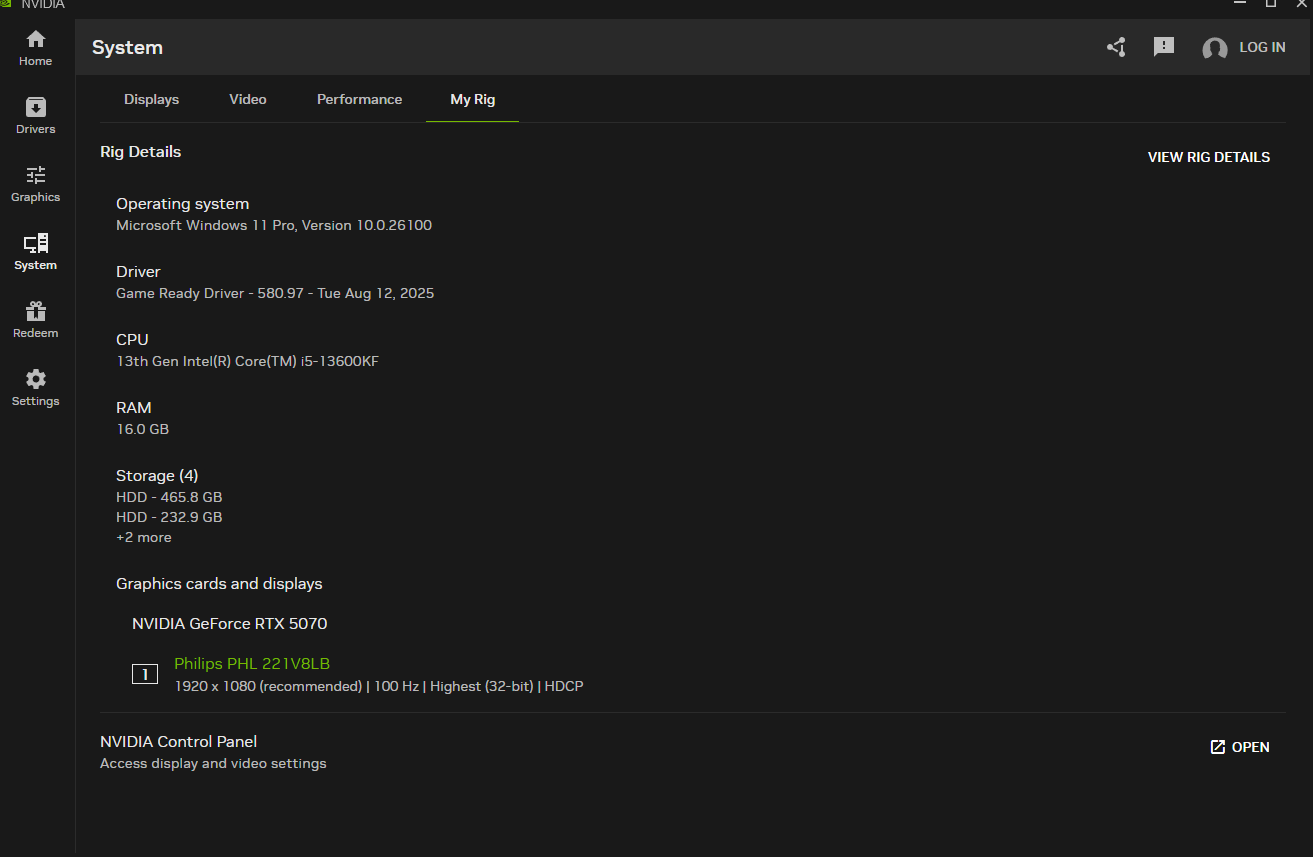The width and height of the screenshot is (1313, 857).
Task: Click 'Access display and video settings' text
Action: [x=213, y=764]
